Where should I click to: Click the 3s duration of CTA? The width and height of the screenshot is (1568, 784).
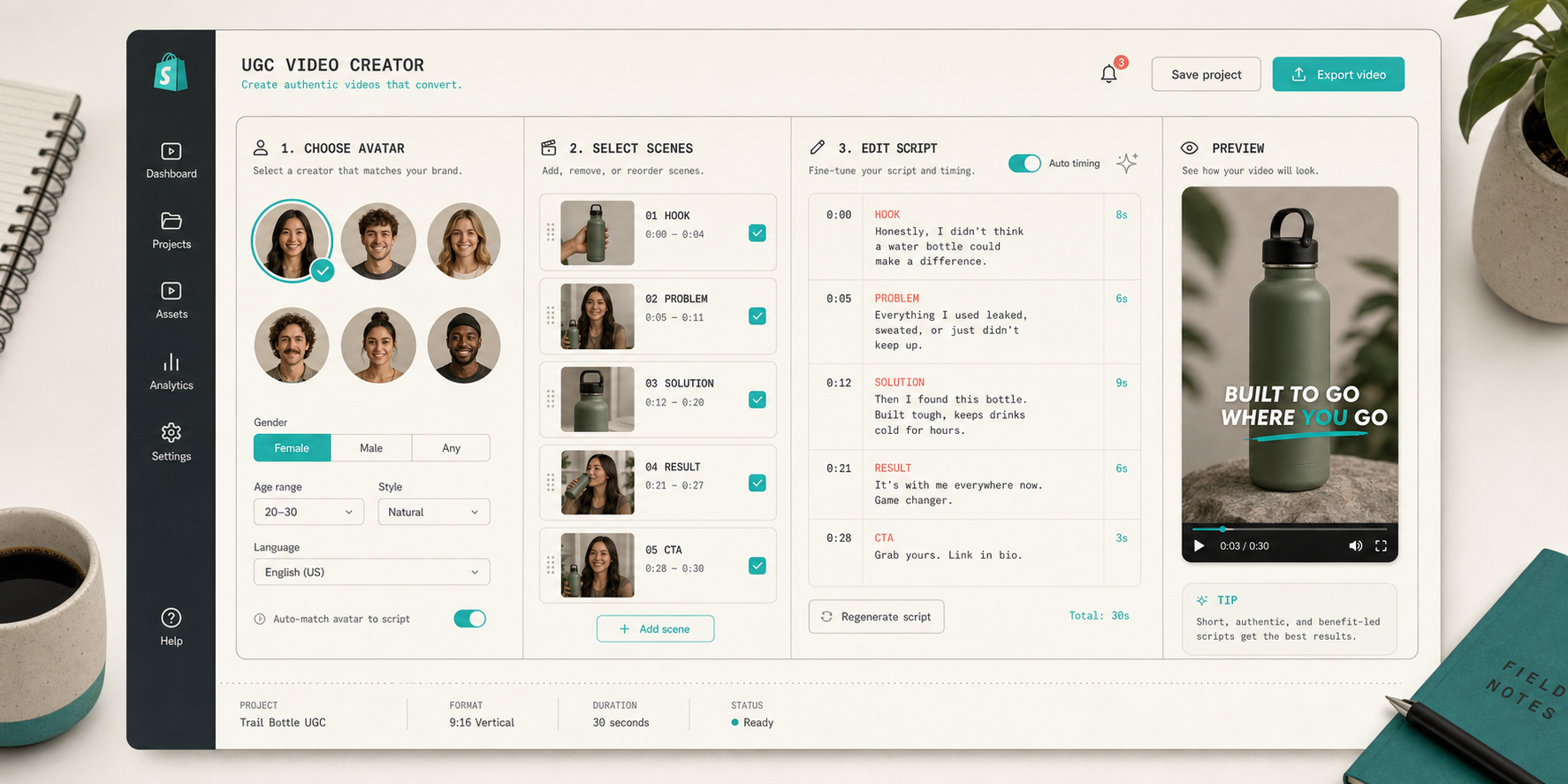[1122, 537]
